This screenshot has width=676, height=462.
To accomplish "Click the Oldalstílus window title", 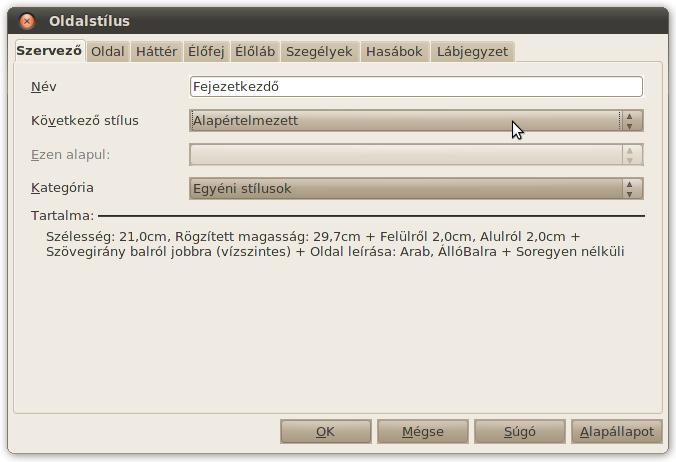I will click(x=89, y=21).
